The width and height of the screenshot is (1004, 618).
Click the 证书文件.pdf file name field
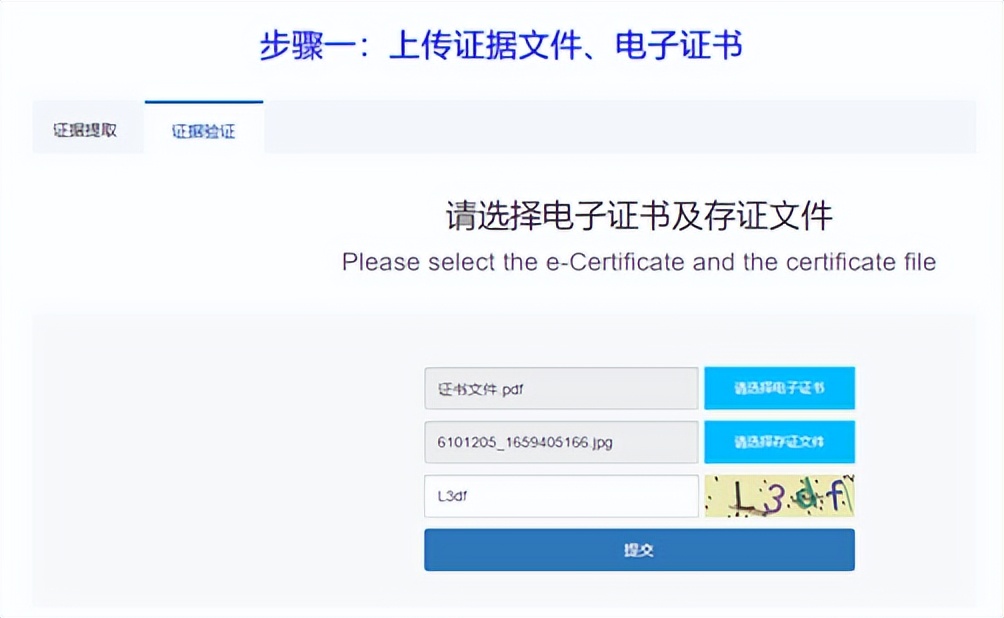[x=561, y=388]
